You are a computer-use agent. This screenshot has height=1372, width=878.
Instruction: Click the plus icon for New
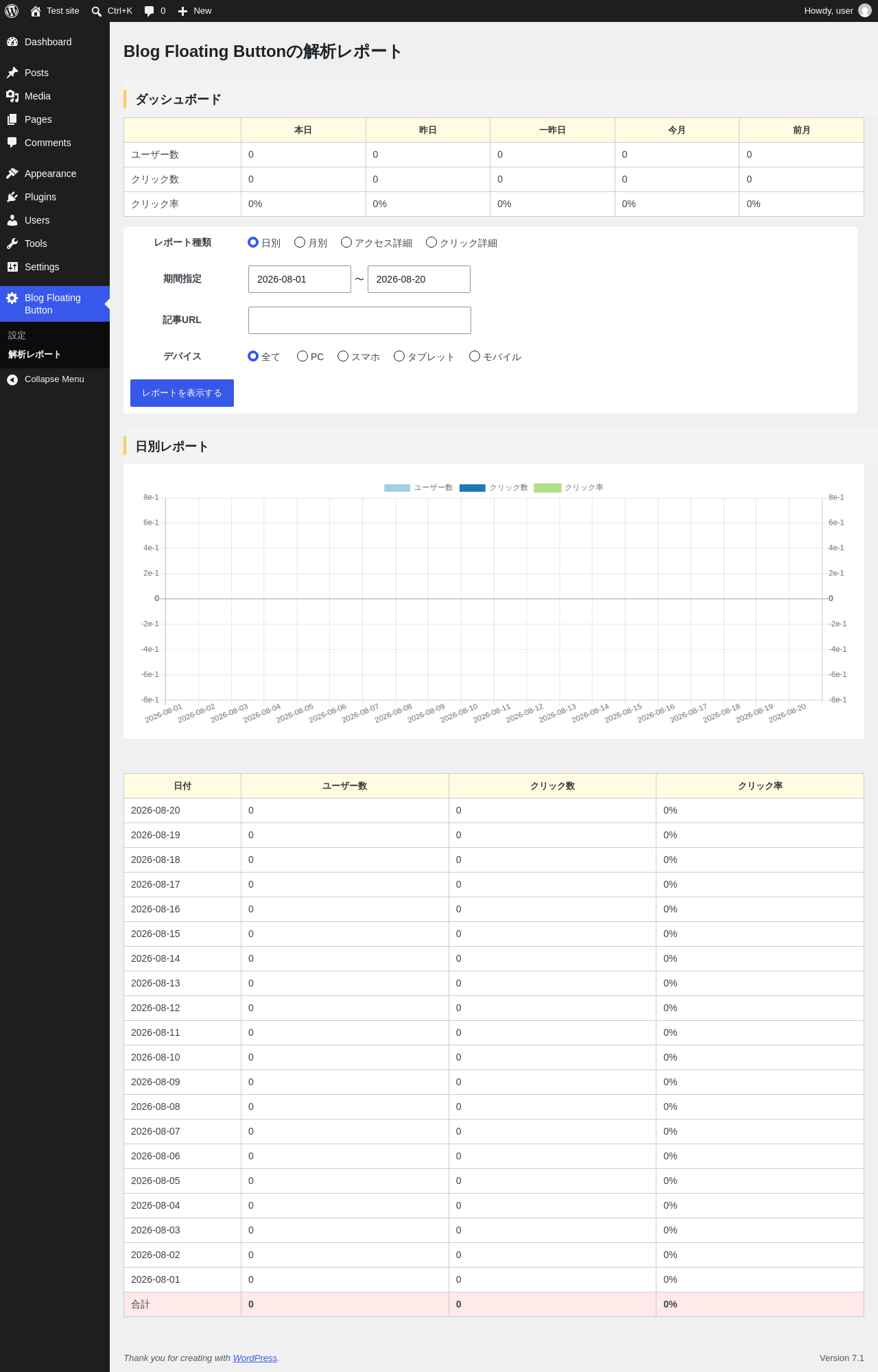[183, 11]
